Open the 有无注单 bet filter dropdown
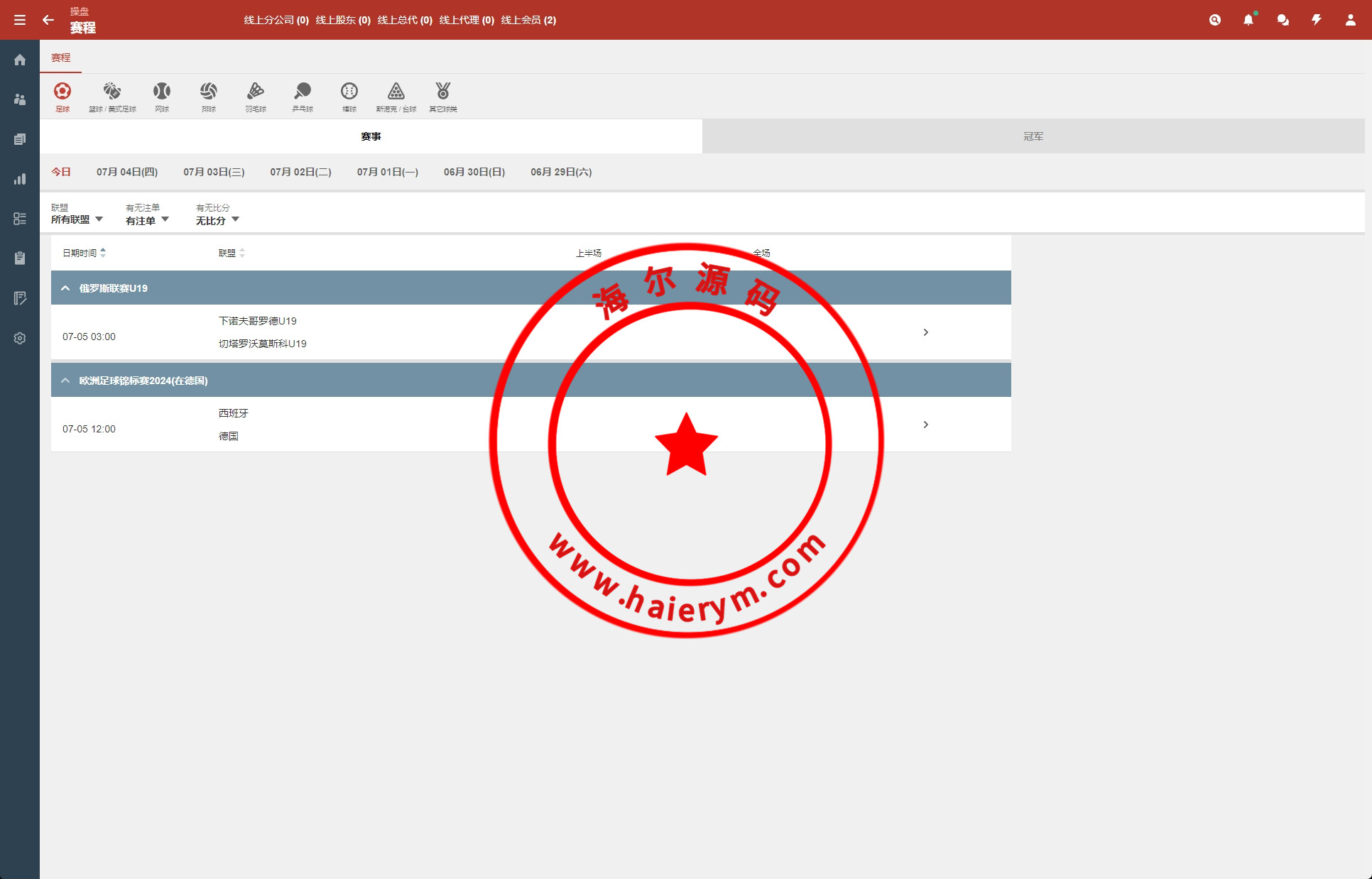This screenshot has width=1372, height=879. coord(147,220)
